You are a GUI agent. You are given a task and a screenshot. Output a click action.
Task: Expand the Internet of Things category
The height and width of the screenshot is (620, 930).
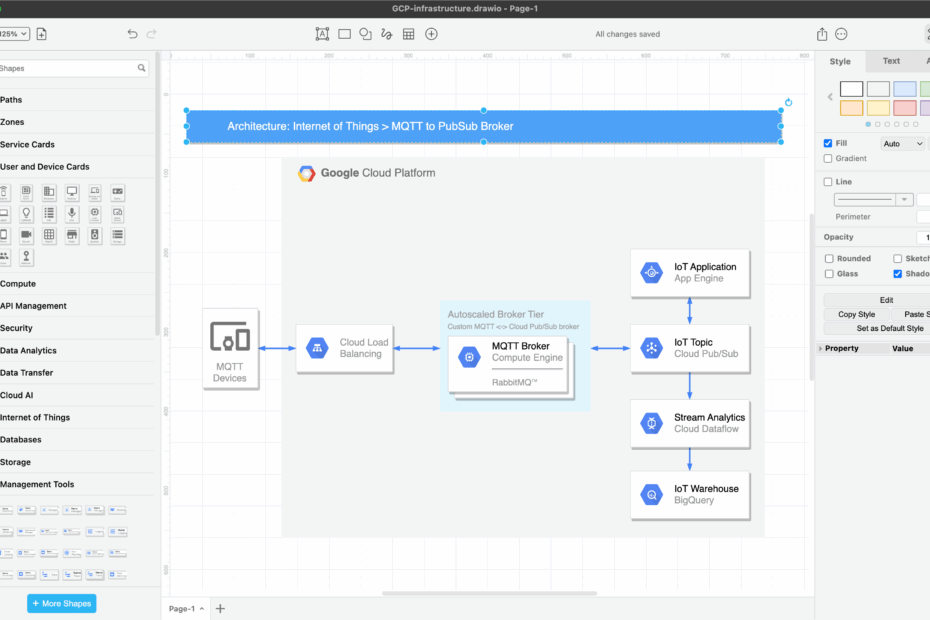tap(35, 417)
